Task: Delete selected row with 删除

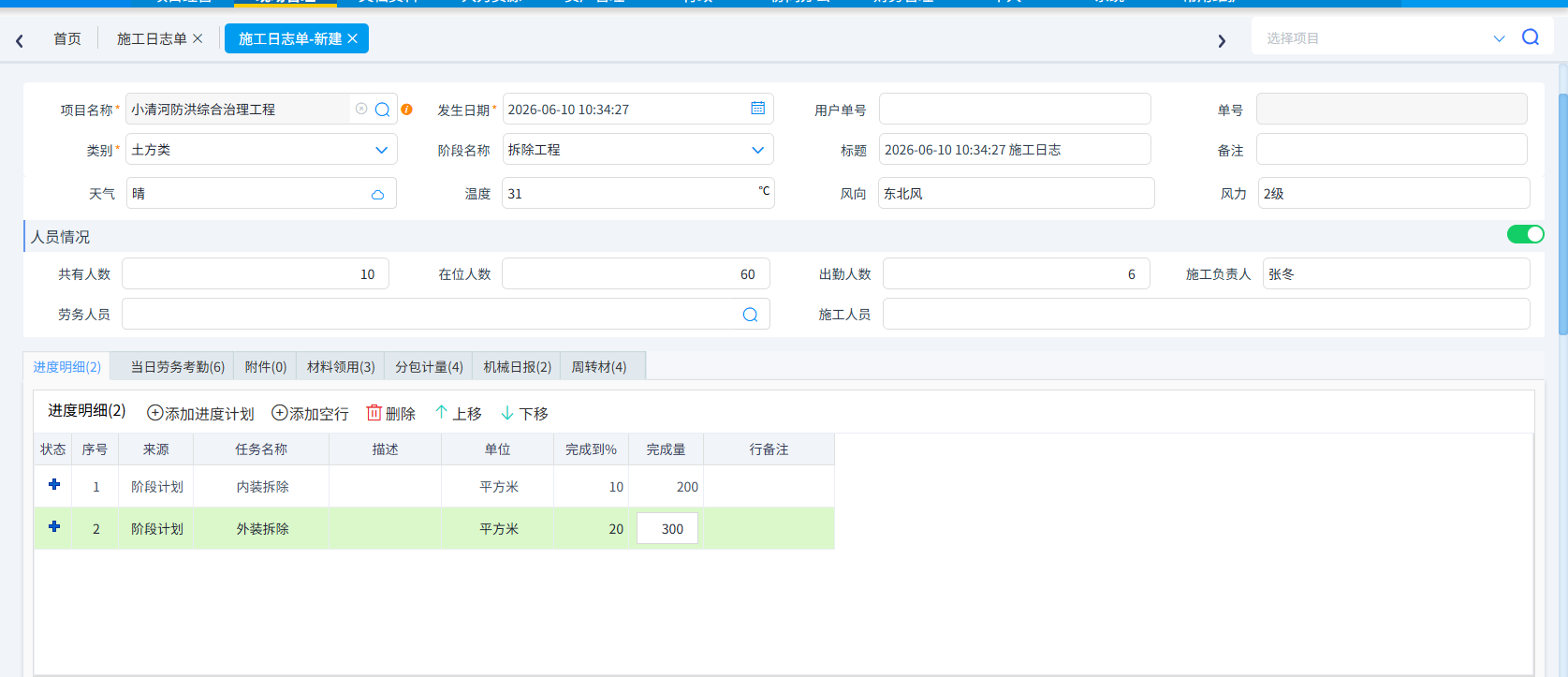Action: point(390,413)
